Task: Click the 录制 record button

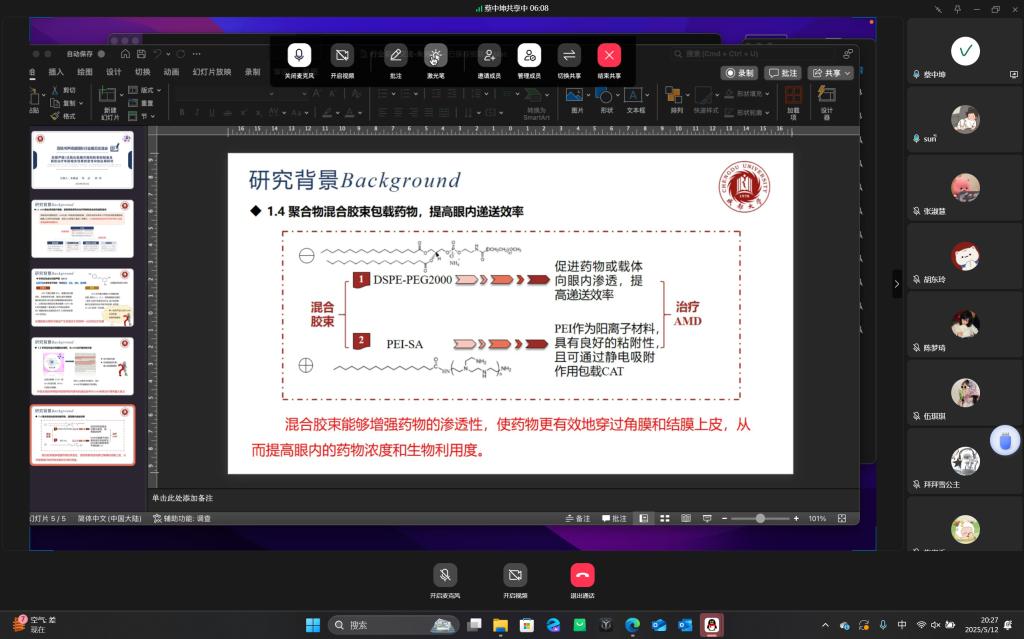Action: (740, 73)
